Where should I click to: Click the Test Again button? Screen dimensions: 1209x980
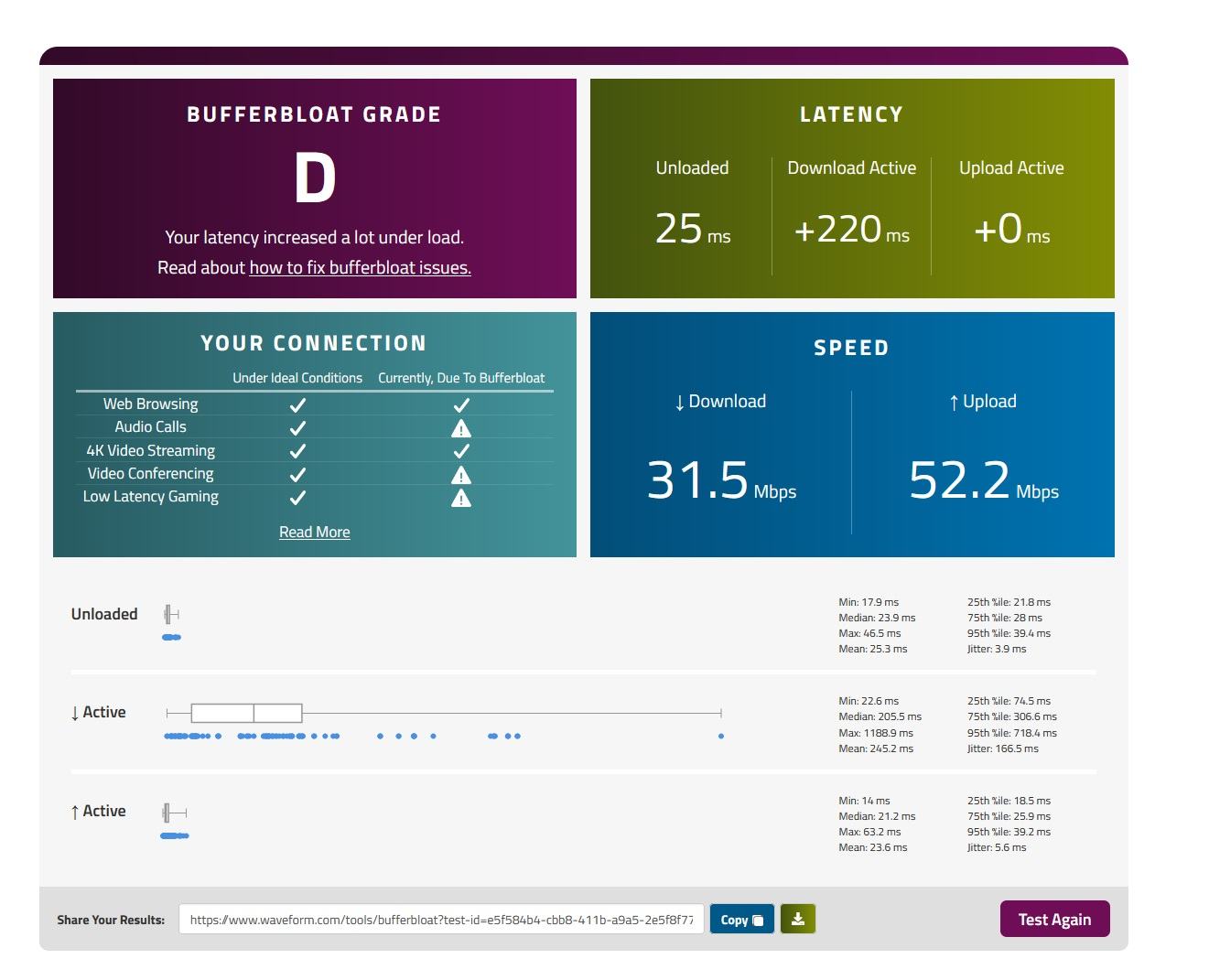pos(1054,920)
